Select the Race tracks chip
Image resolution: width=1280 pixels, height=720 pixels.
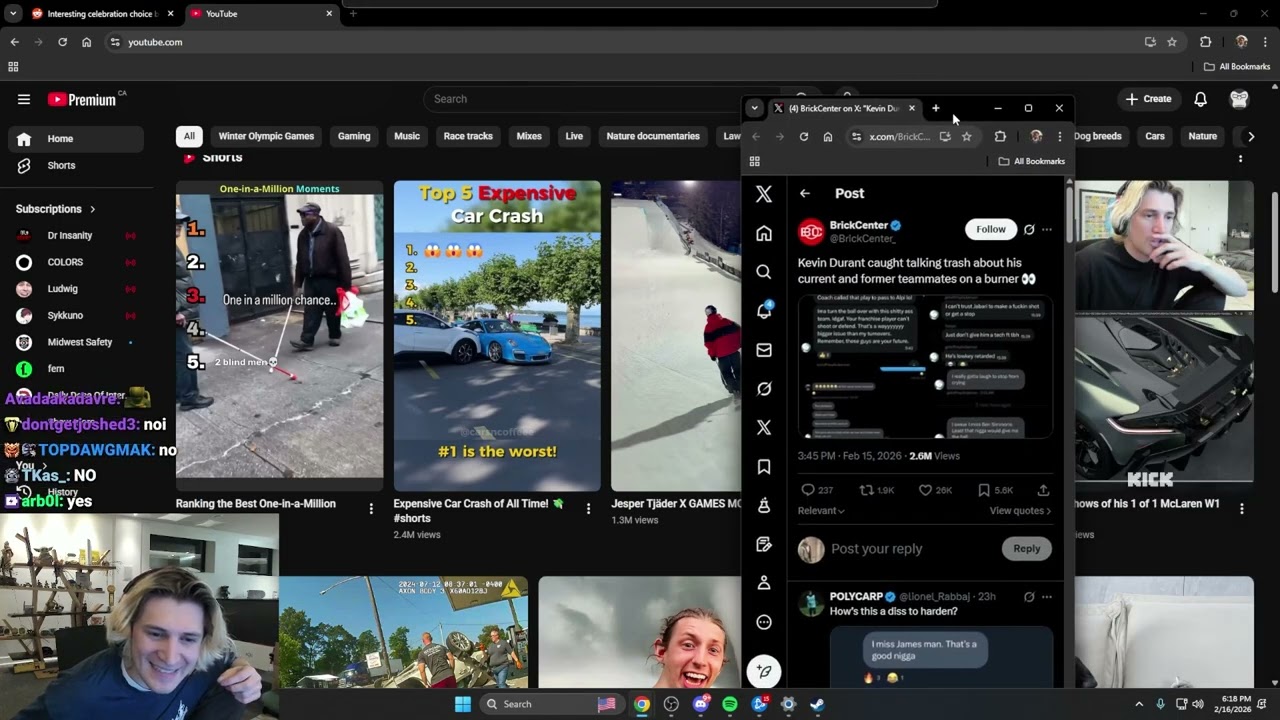[468, 136]
